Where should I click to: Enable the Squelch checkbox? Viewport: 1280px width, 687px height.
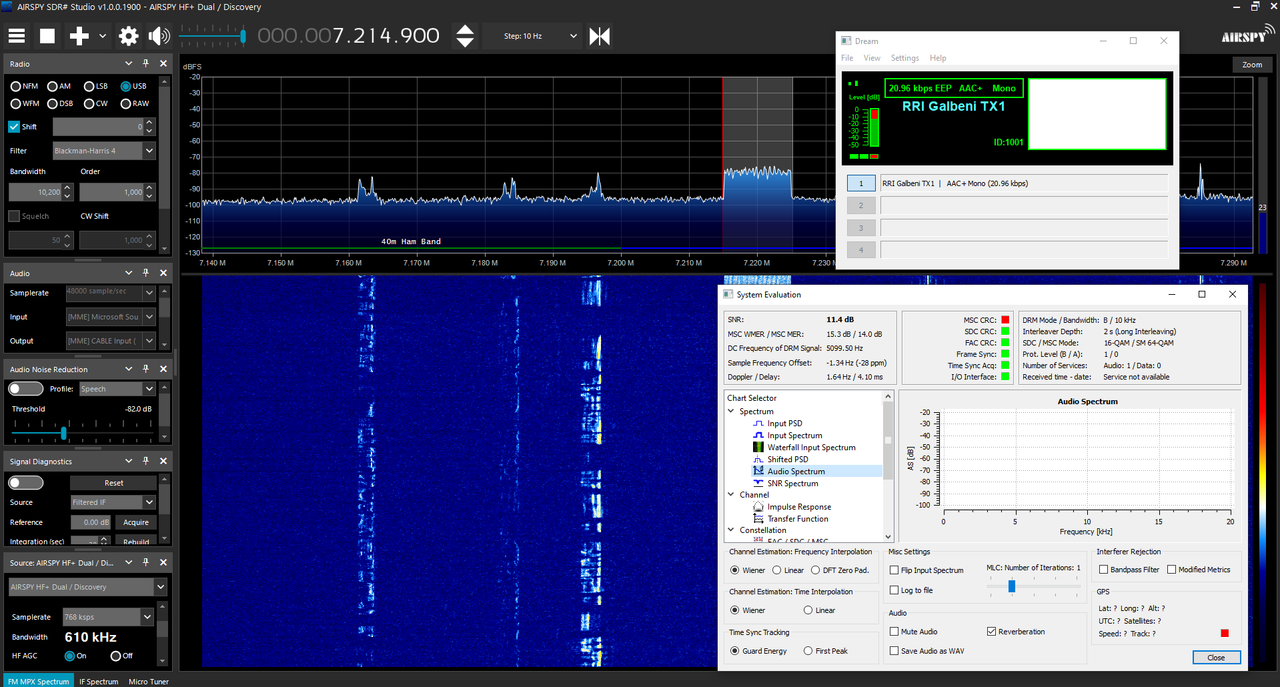click(14, 216)
